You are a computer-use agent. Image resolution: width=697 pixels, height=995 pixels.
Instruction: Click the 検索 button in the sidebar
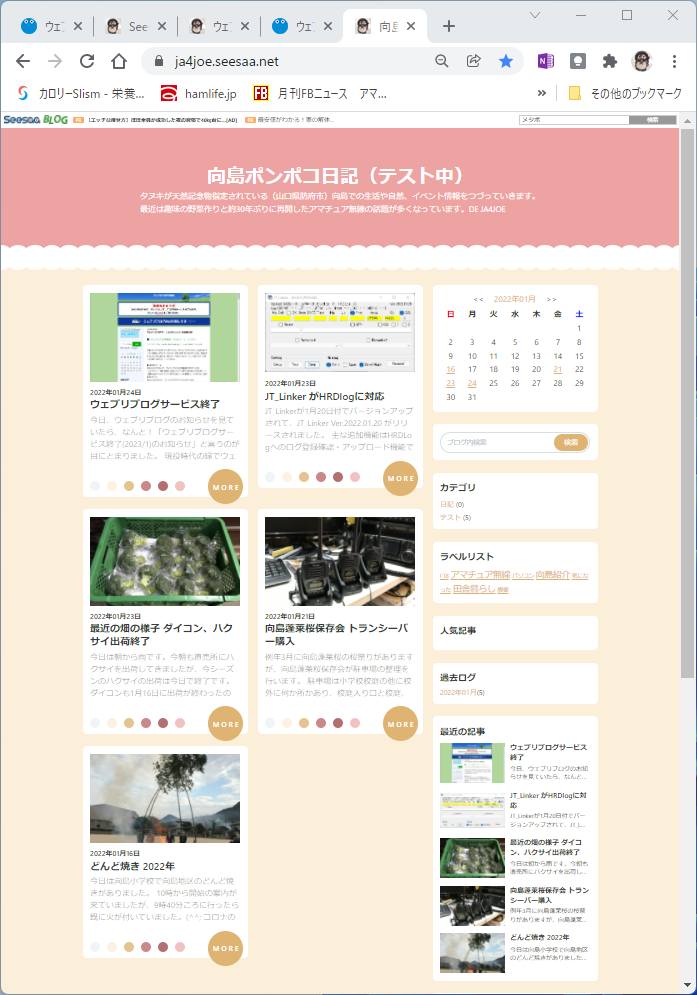tap(571, 442)
